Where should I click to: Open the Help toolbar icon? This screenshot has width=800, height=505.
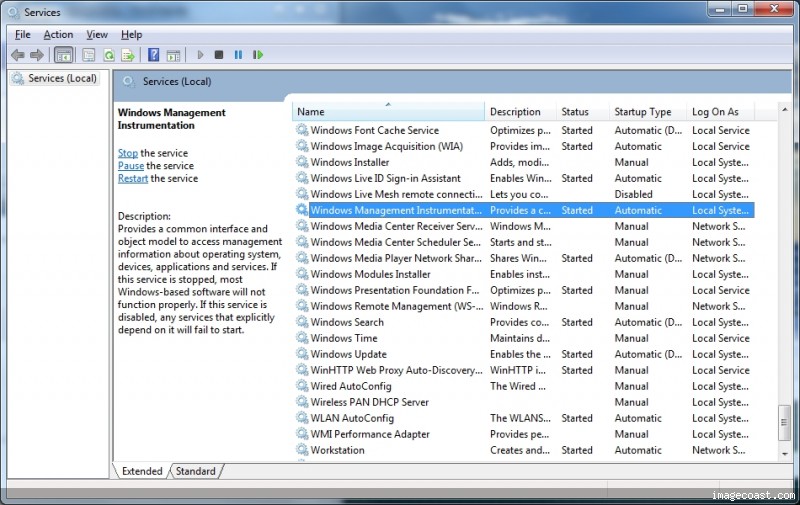(x=154, y=55)
